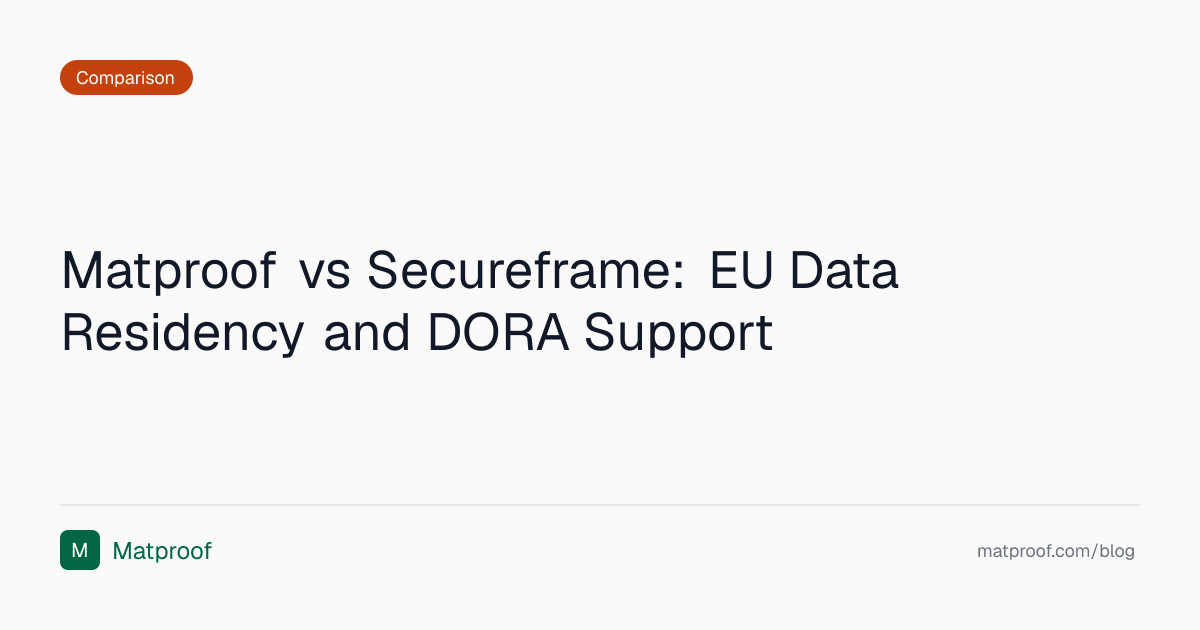Click the green Matproof M logo icon

point(80,550)
